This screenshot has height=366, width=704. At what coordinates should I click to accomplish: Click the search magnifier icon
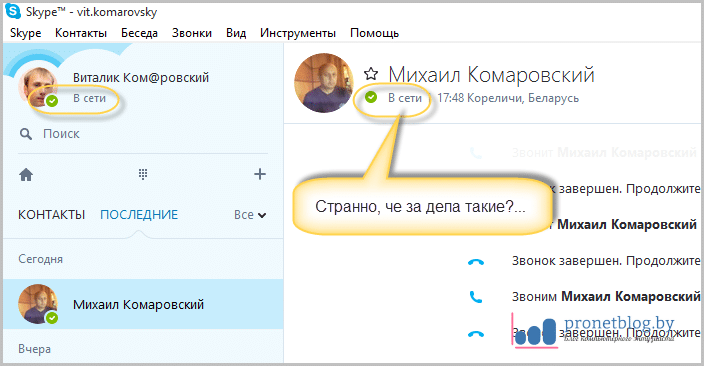coord(26,134)
